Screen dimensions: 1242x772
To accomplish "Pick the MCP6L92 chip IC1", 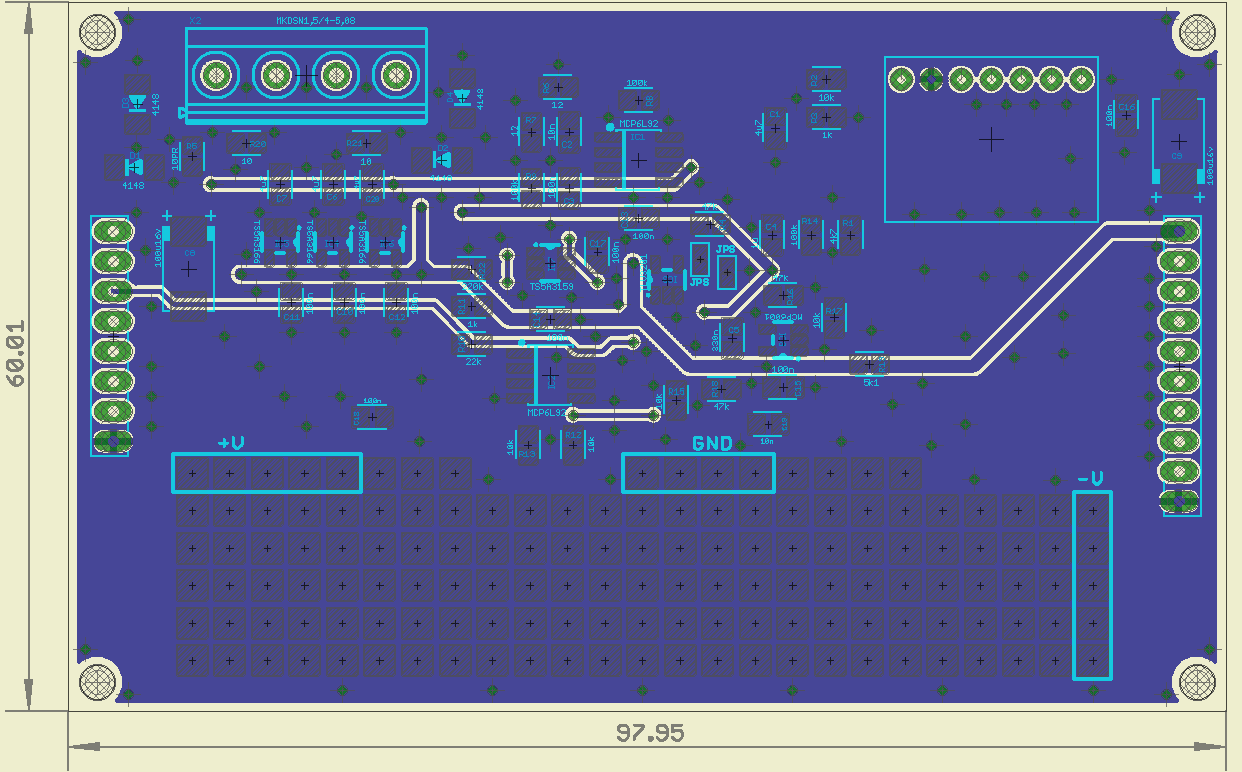I will click(x=638, y=159).
